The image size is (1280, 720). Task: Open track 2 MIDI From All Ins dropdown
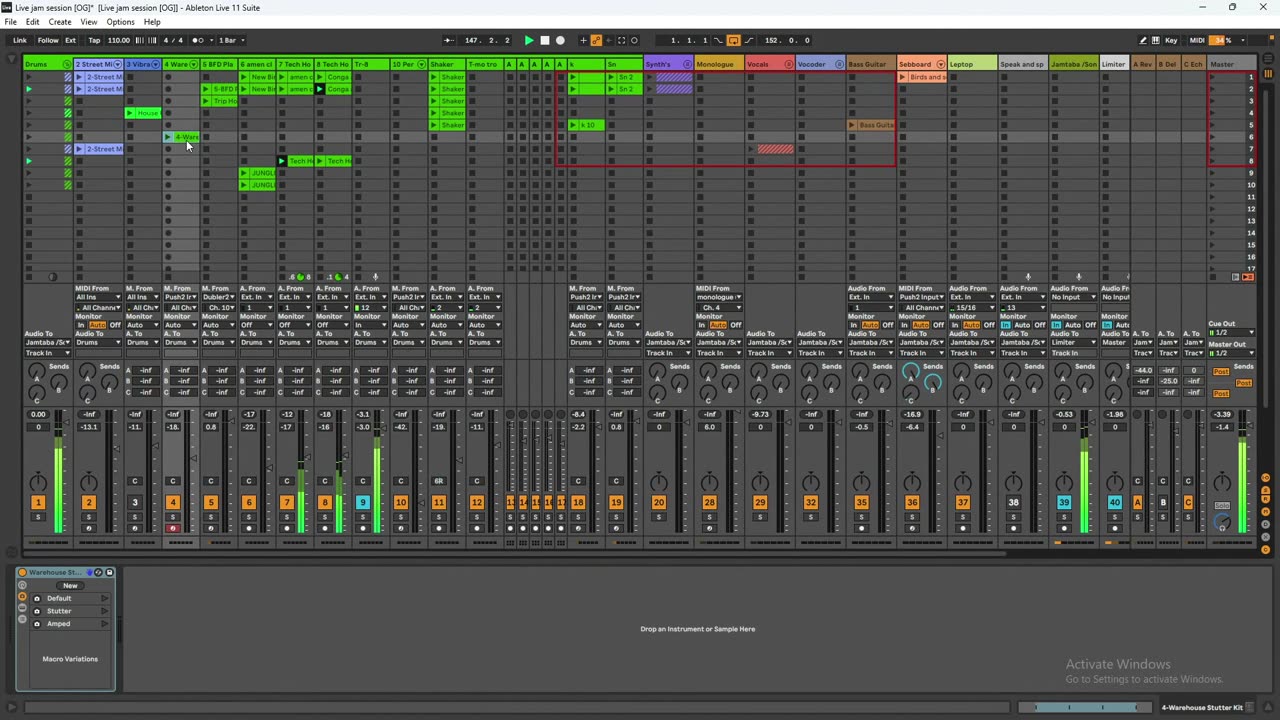[x=98, y=297]
